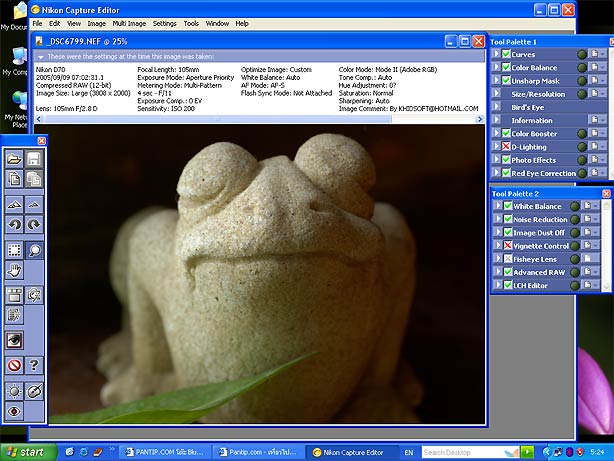The width and height of the screenshot is (614, 461).
Task: Click the green apply circle for Unsharp Mask
Action: point(582,81)
